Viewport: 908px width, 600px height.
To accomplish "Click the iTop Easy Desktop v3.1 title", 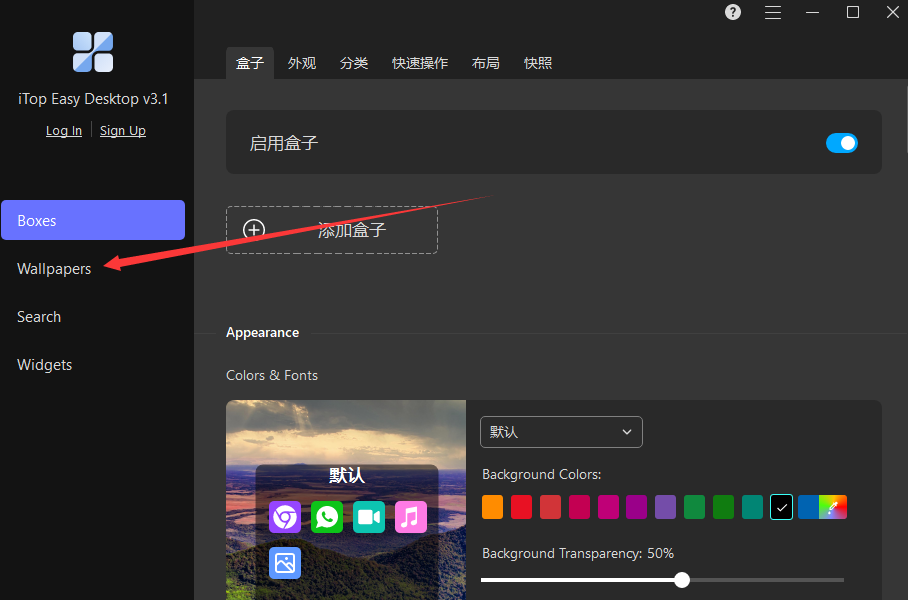I will tap(93, 99).
